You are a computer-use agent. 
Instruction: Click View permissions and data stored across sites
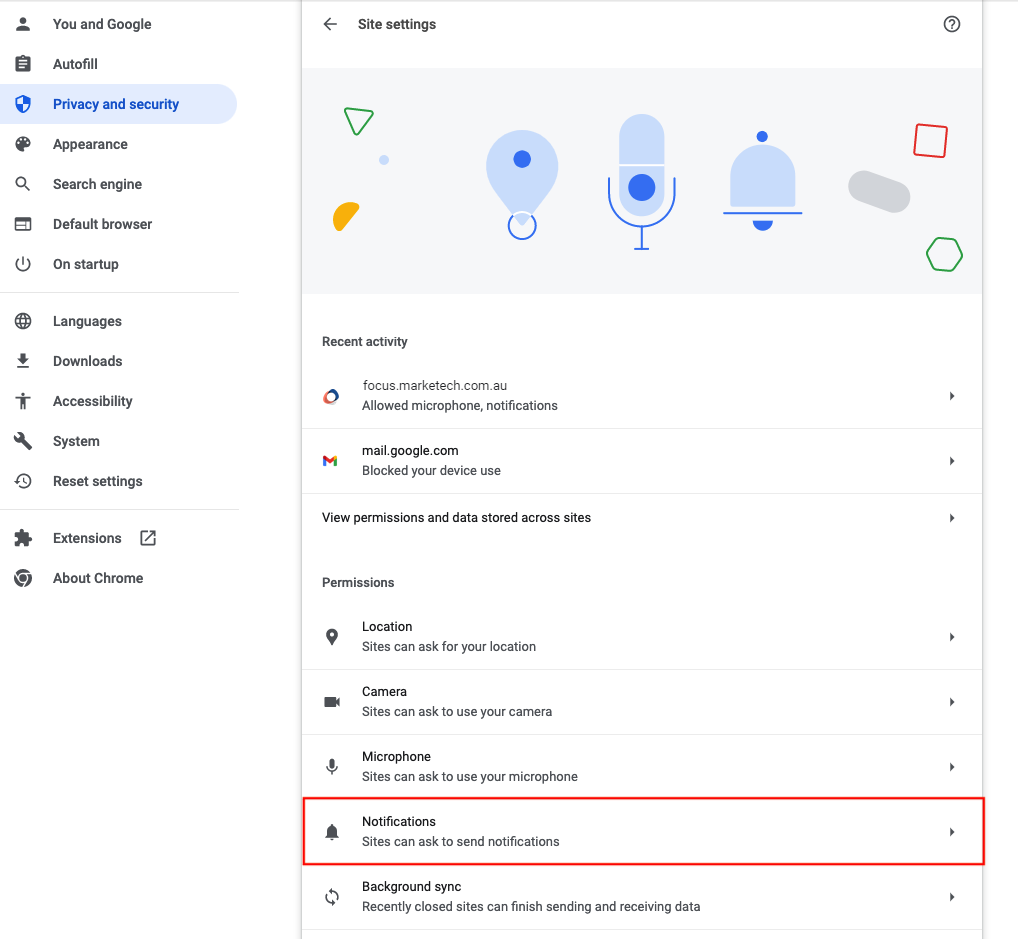(456, 518)
